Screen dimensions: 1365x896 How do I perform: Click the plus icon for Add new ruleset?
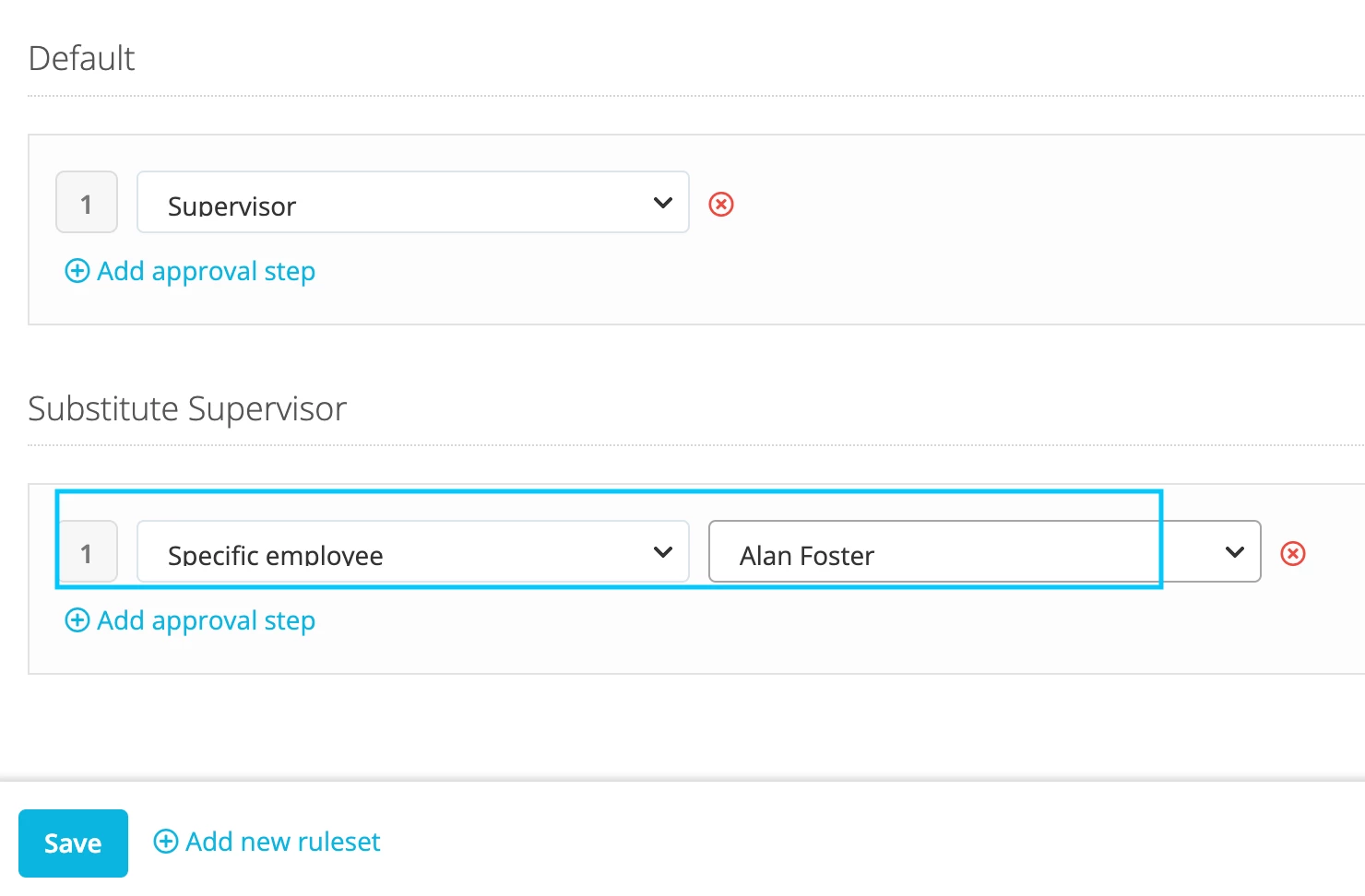pos(166,841)
